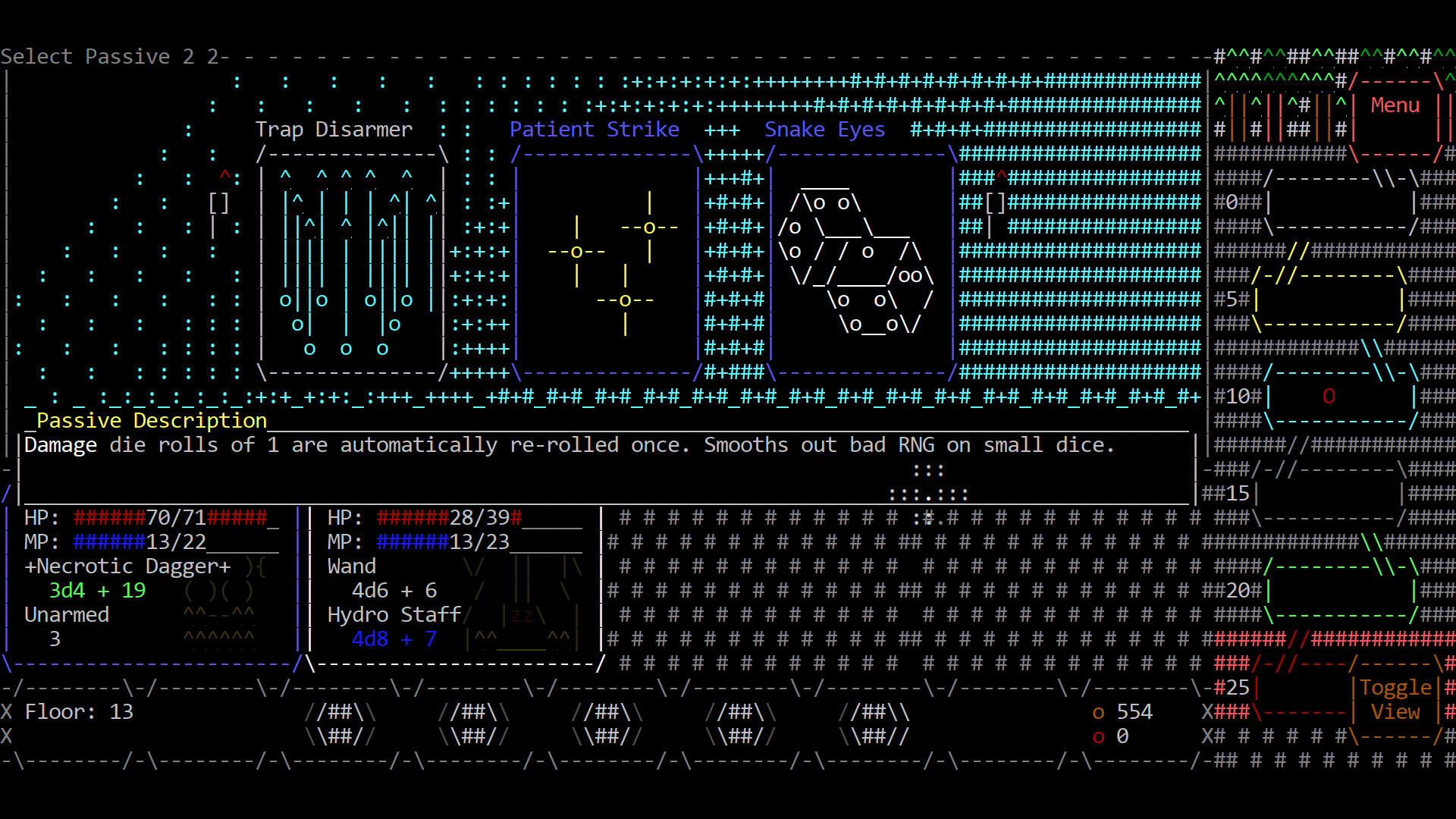This screenshot has width=1456, height=819.
Task: Click the 28/39 HP bar
Action: [479, 518]
